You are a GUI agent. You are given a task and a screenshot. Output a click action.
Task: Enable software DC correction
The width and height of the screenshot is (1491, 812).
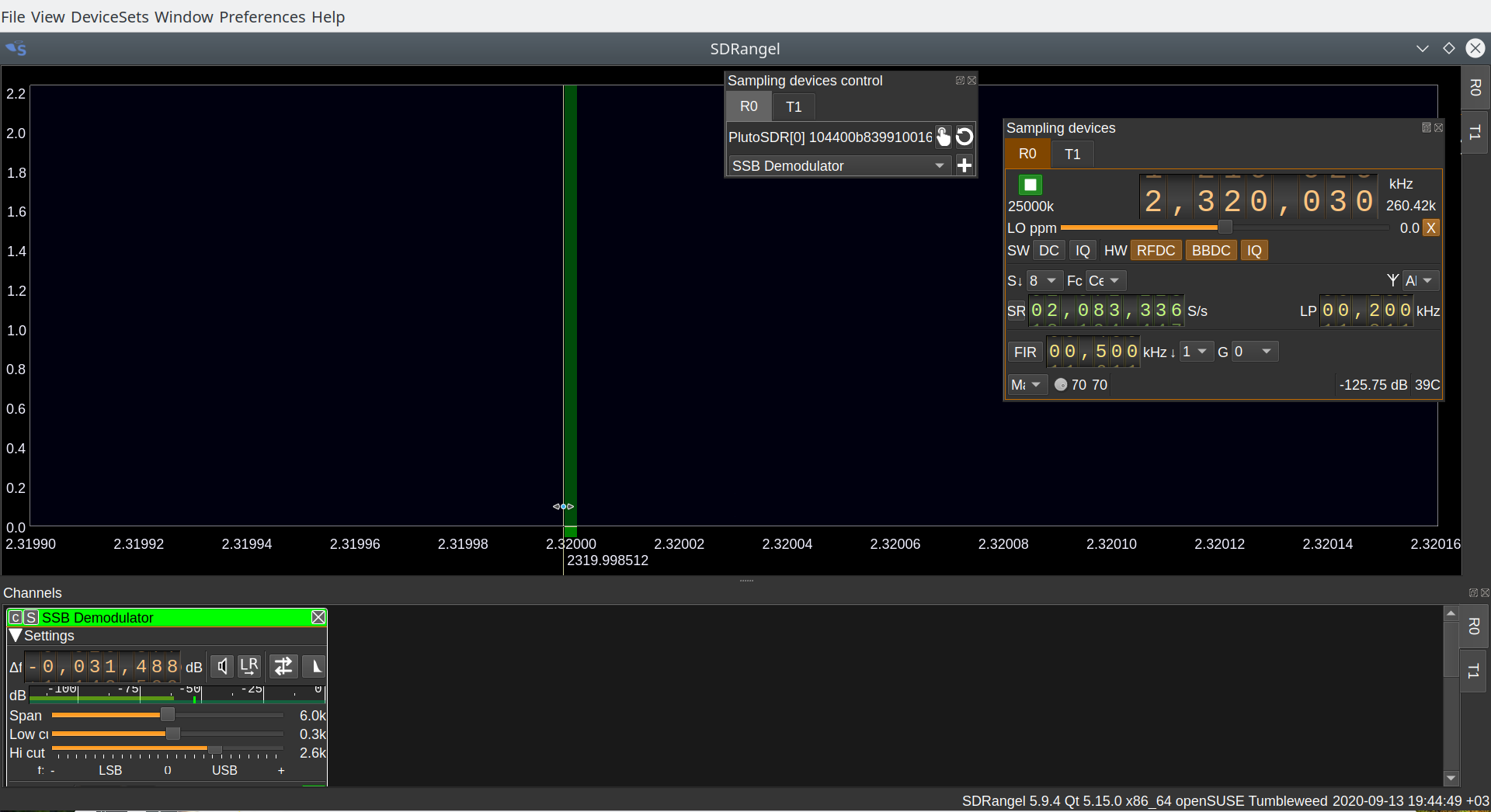(x=1048, y=251)
